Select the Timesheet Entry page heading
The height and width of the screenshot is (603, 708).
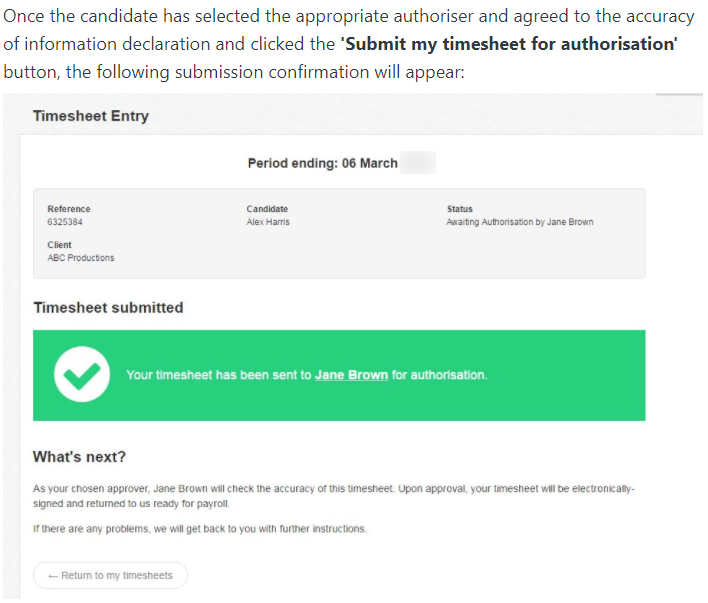click(x=91, y=116)
